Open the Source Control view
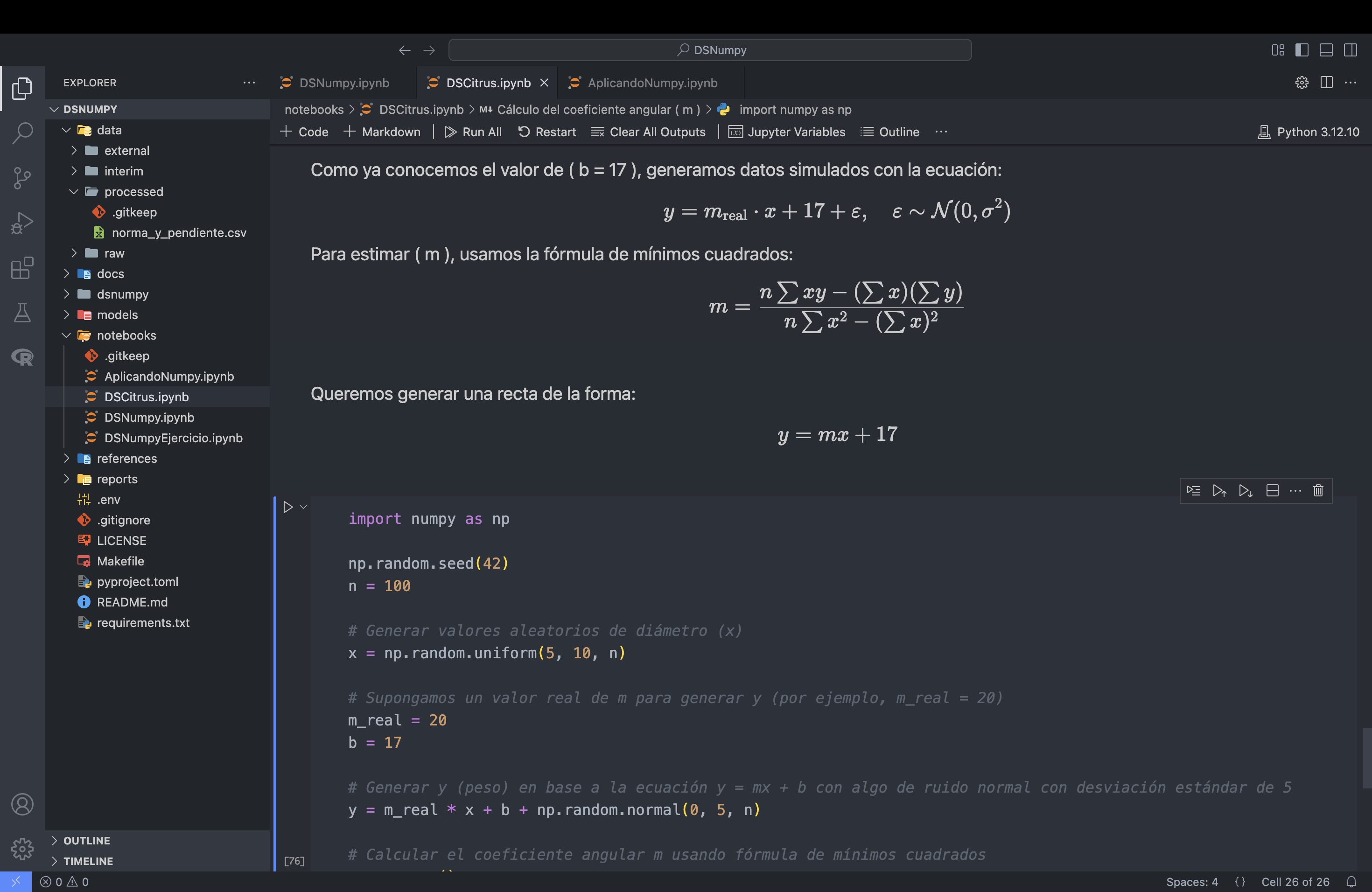 22,178
